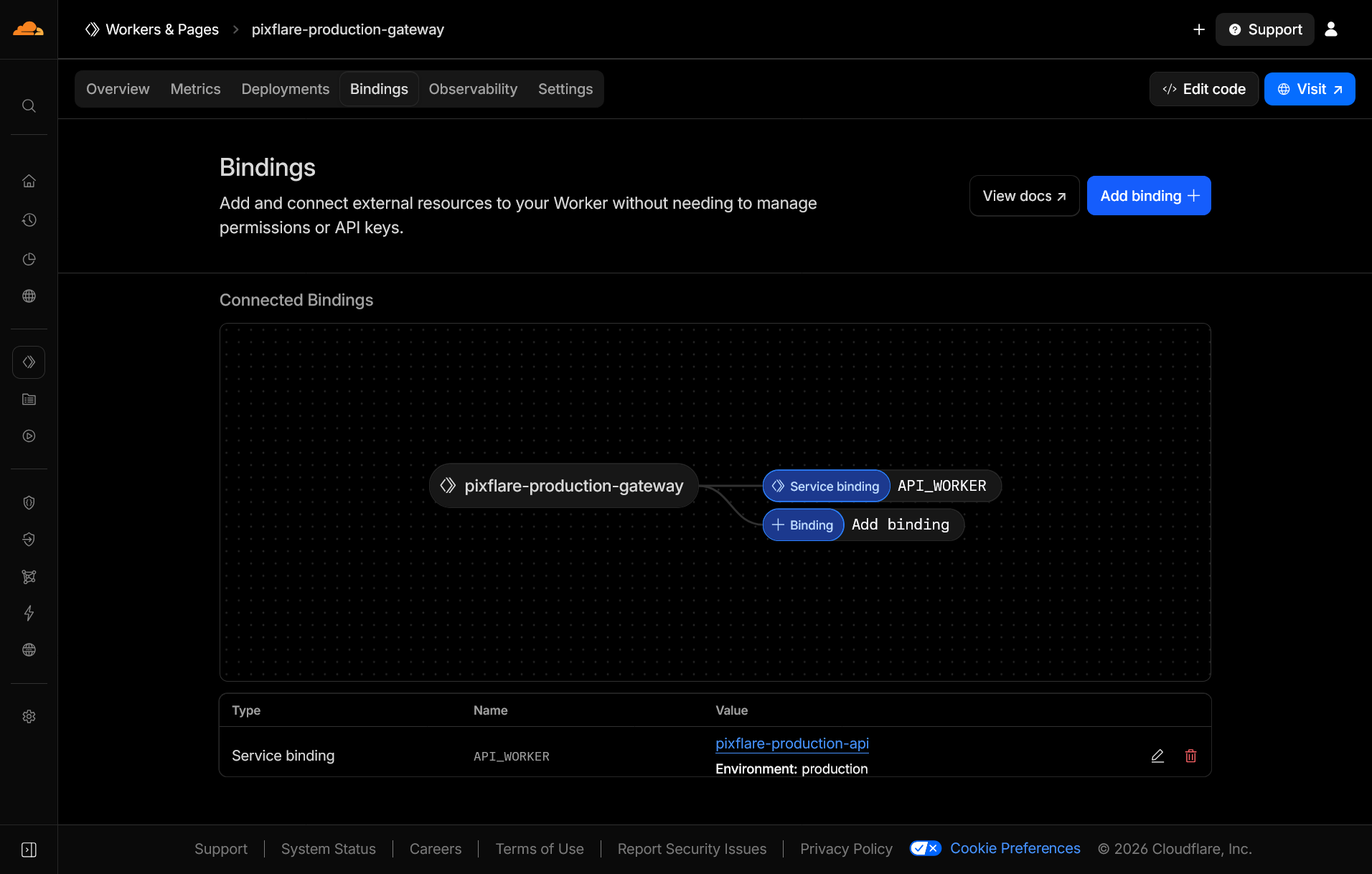
Task: Open the Analytics pie chart icon
Action: tap(29, 259)
